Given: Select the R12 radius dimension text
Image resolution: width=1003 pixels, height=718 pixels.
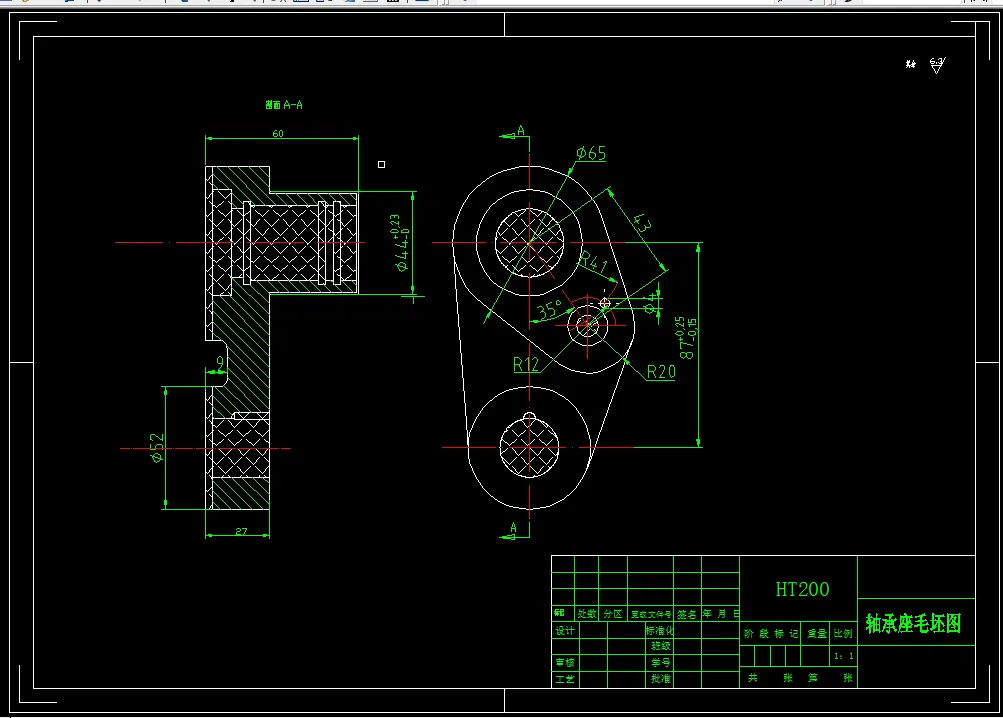Looking at the screenshot, I should tap(526, 365).
